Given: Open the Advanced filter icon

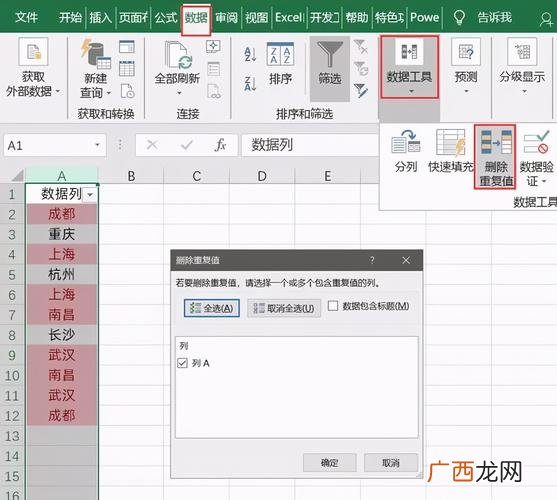Looking at the screenshot, I should [x=361, y=90].
